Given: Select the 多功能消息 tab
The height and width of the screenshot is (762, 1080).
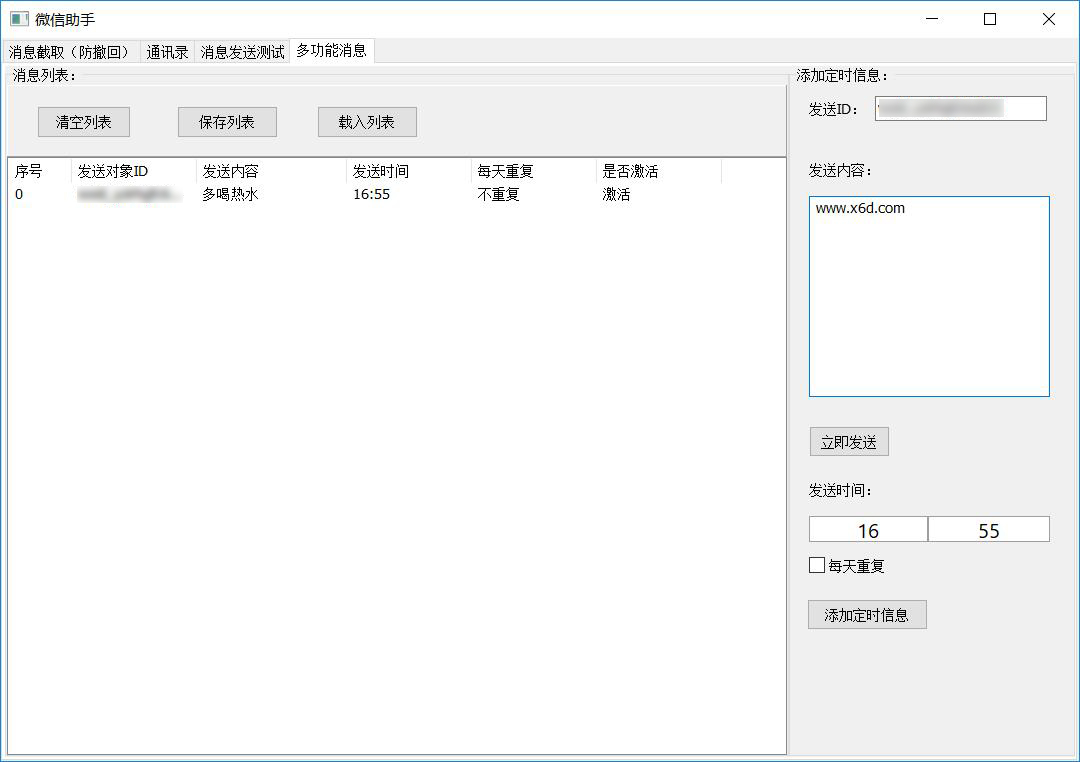Looking at the screenshot, I should click(x=330, y=51).
